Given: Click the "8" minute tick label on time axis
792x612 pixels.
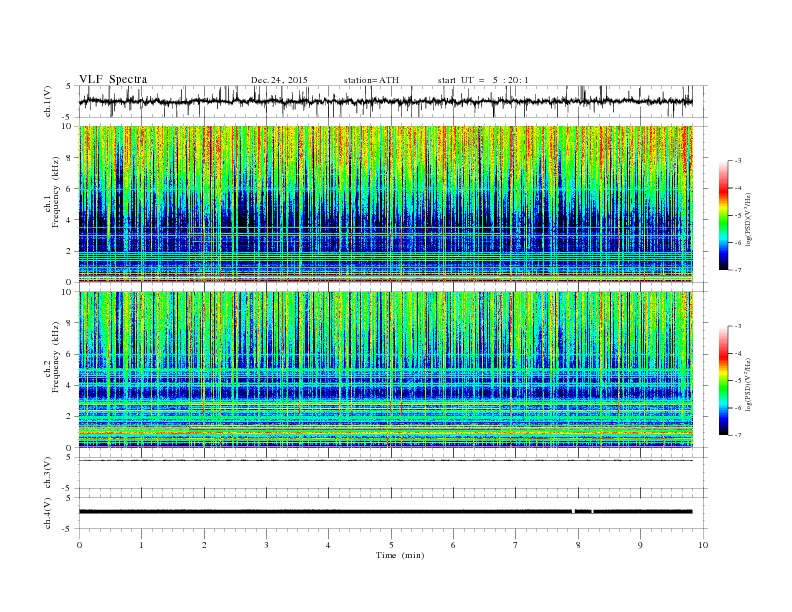Looking at the screenshot, I should pyautogui.click(x=578, y=545).
